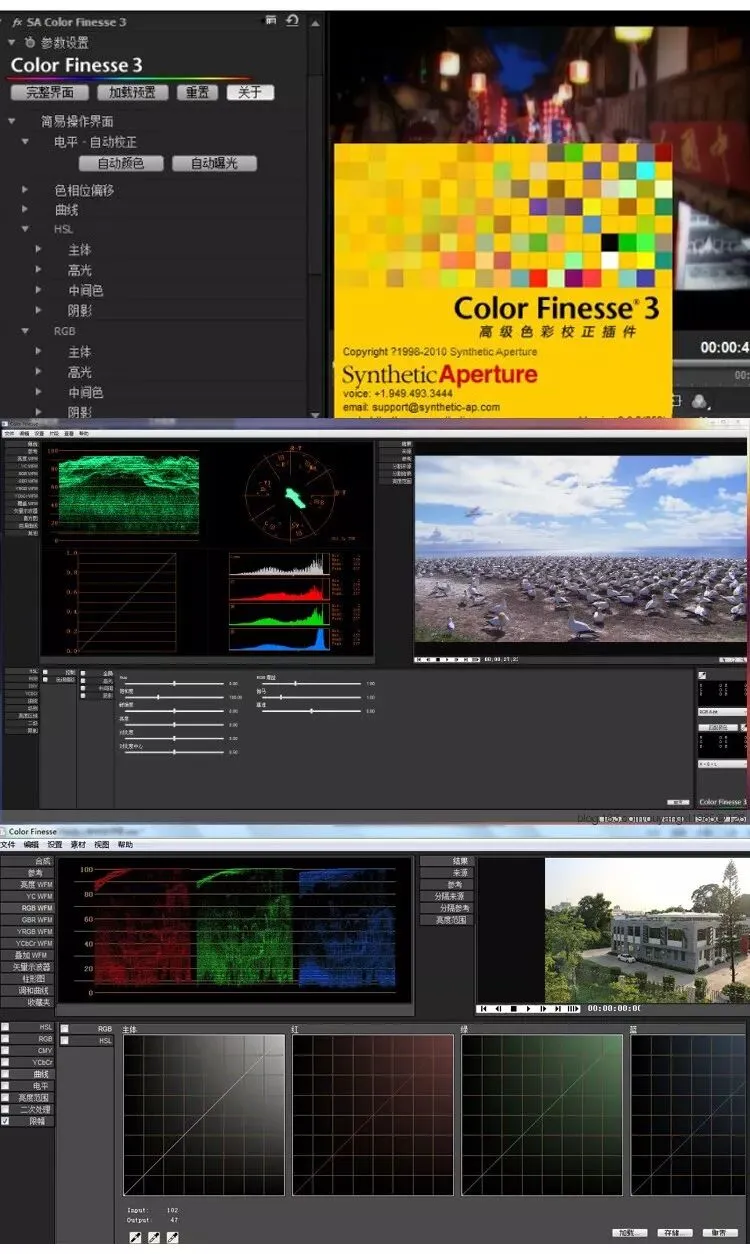Enable the HSL checkbox in the left list
750x1254 pixels.
coord(6,1027)
